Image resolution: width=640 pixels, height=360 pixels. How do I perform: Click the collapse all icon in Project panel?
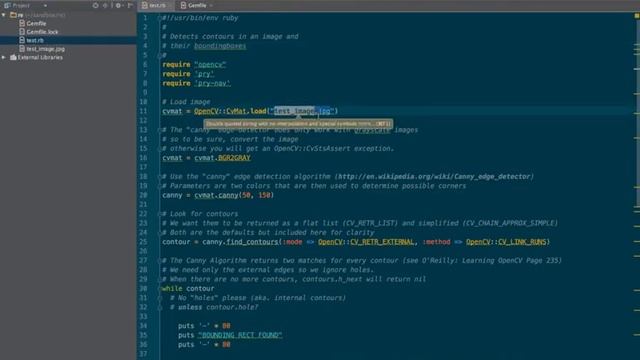(x=105, y=5)
